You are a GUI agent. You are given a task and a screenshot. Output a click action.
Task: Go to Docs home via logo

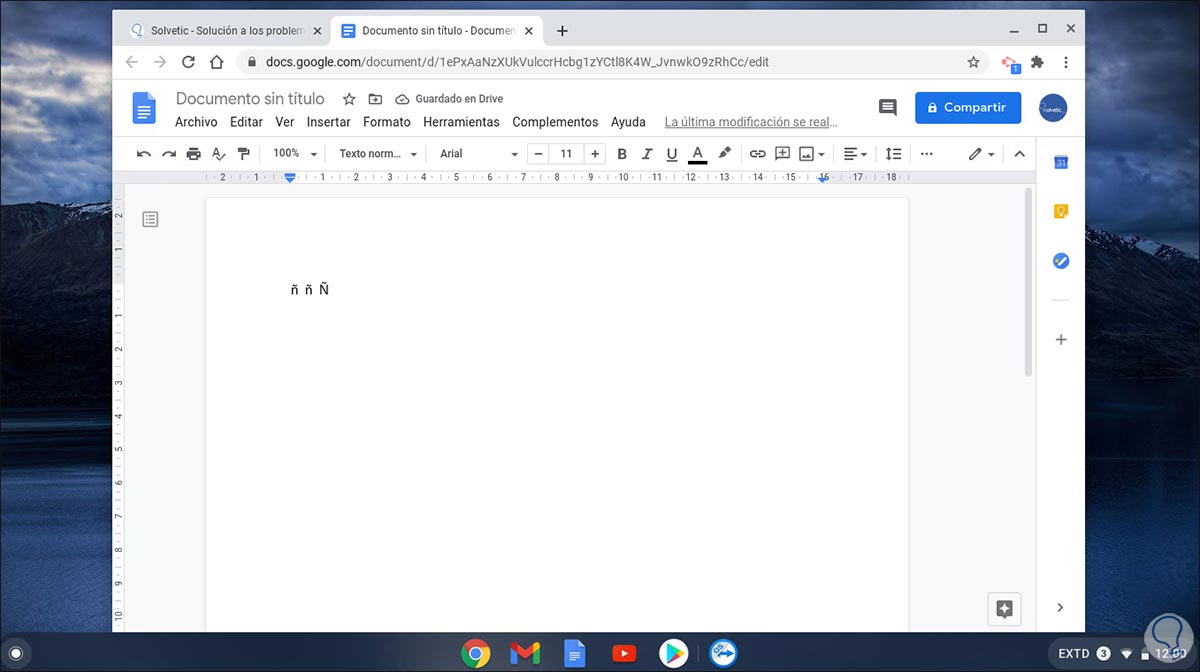(145, 108)
